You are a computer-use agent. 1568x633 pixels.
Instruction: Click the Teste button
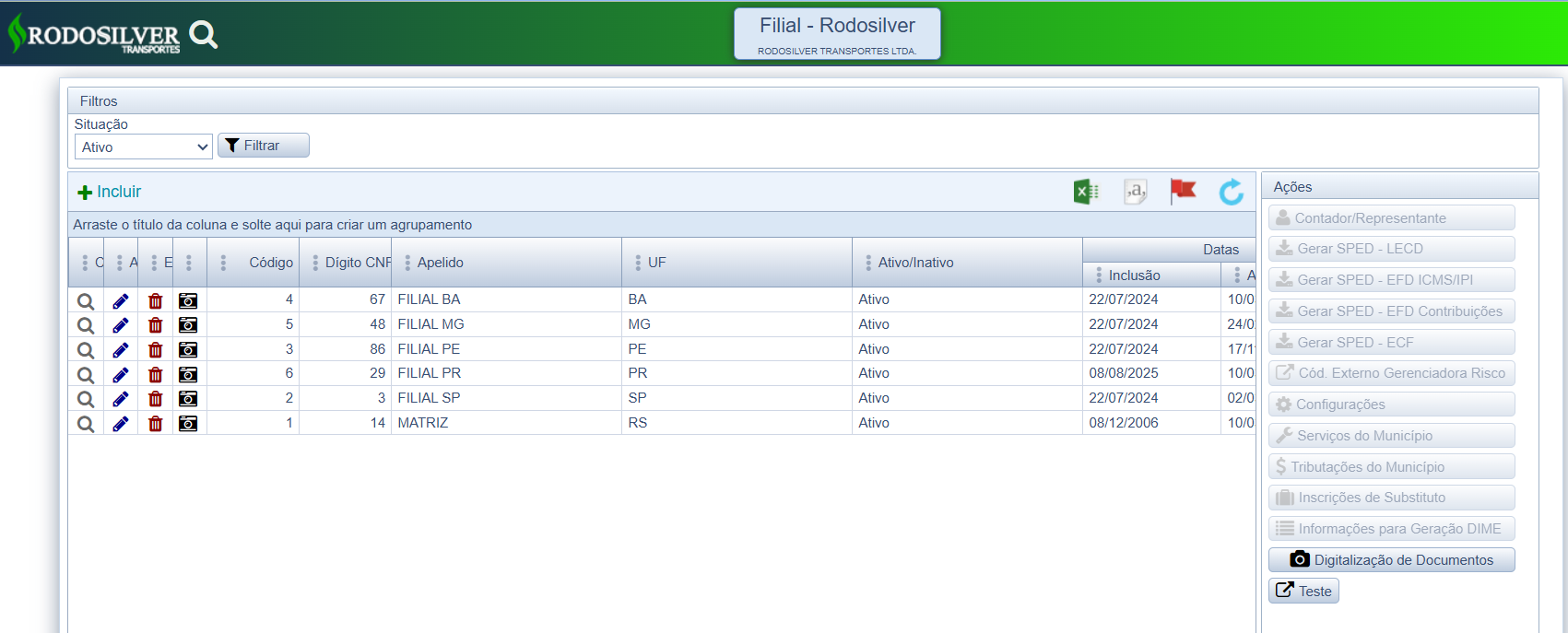(x=1303, y=592)
